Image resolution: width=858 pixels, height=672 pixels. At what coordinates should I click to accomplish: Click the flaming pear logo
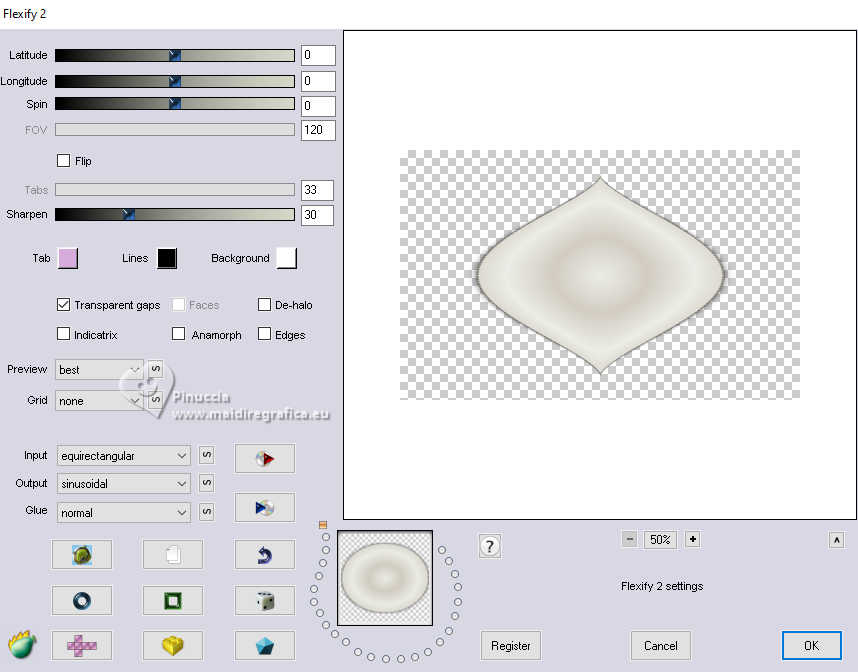pyautogui.click(x=22, y=644)
